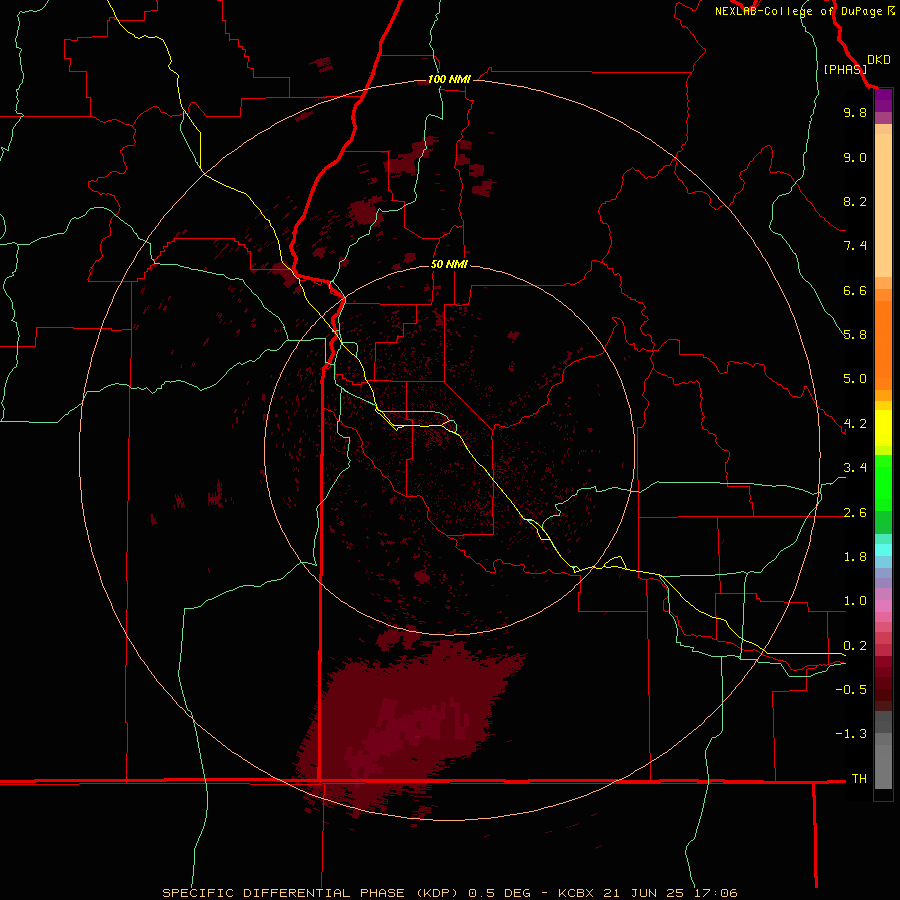This screenshot has width=900, height=900.
Task: Click the 3.4 legend value
Action: (855, 468)
